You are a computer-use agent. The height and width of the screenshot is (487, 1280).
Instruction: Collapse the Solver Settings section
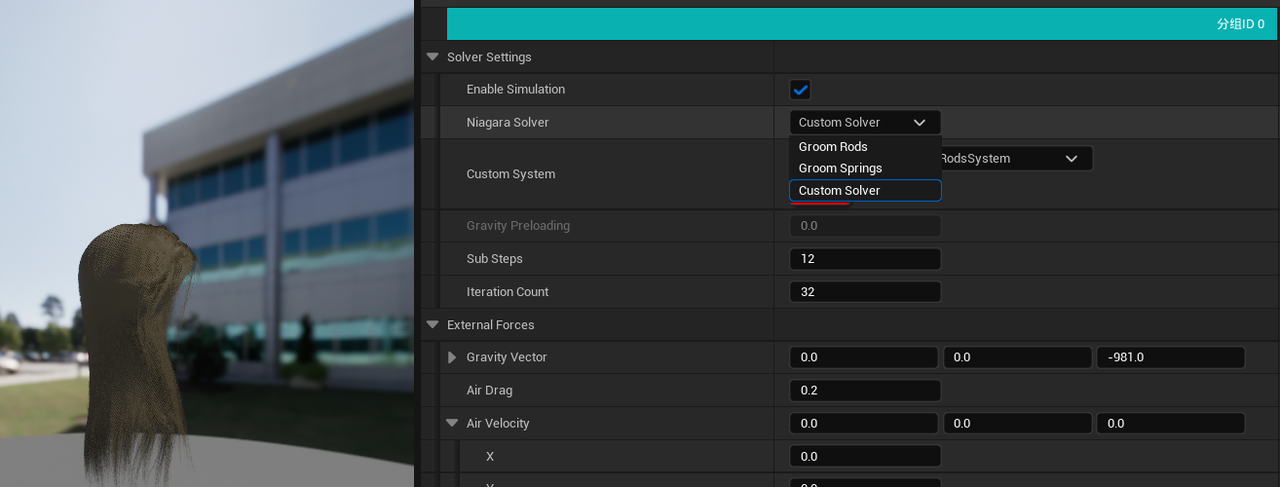433,57
